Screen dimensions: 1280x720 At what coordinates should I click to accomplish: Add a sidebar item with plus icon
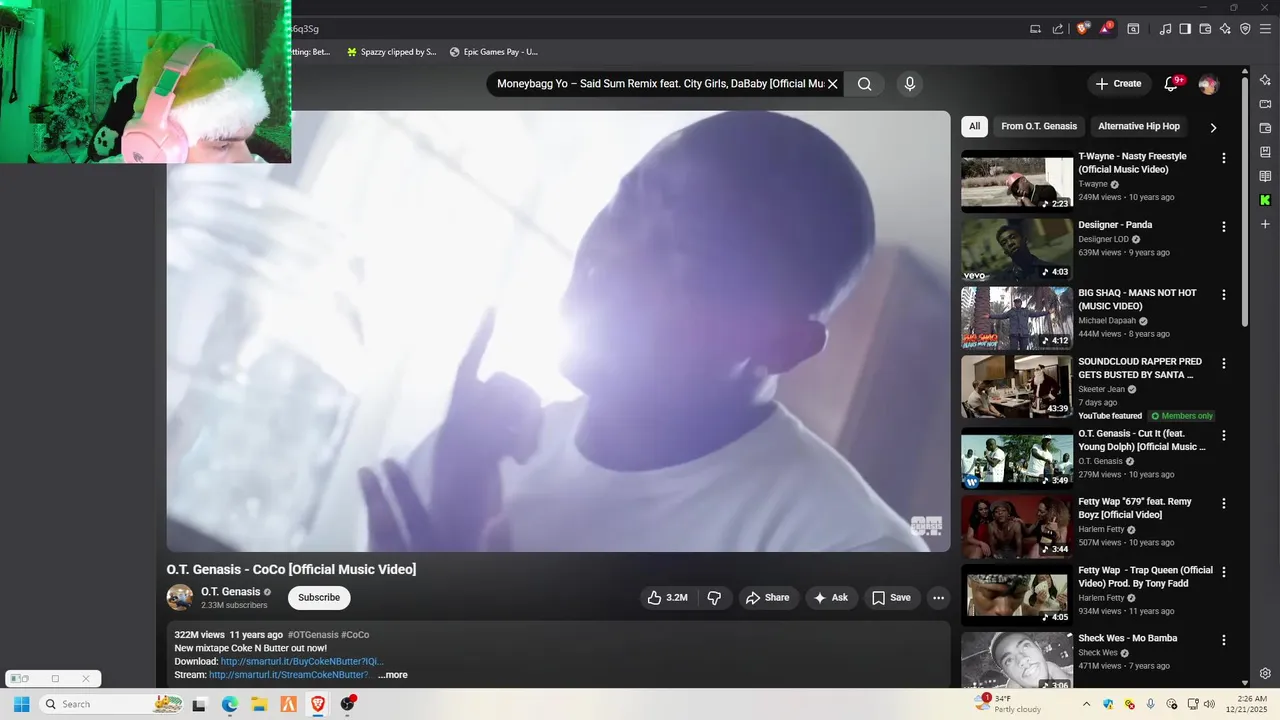pyautogui.click(x=1265, y=224)
